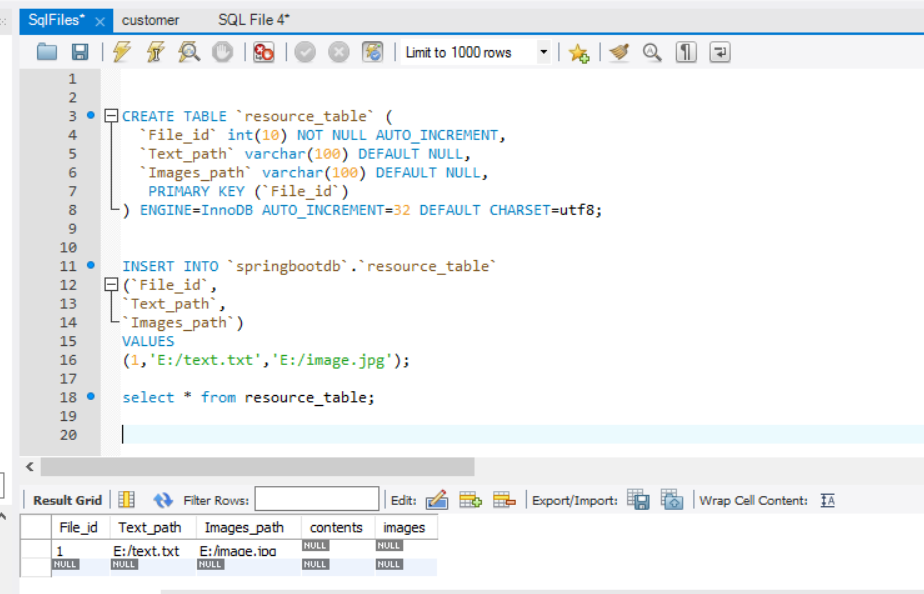Viewport: 924px width, 594px height.
Task: Toggle invisible characters display (pilcrow icon)
Action: [x=686, y=53]
